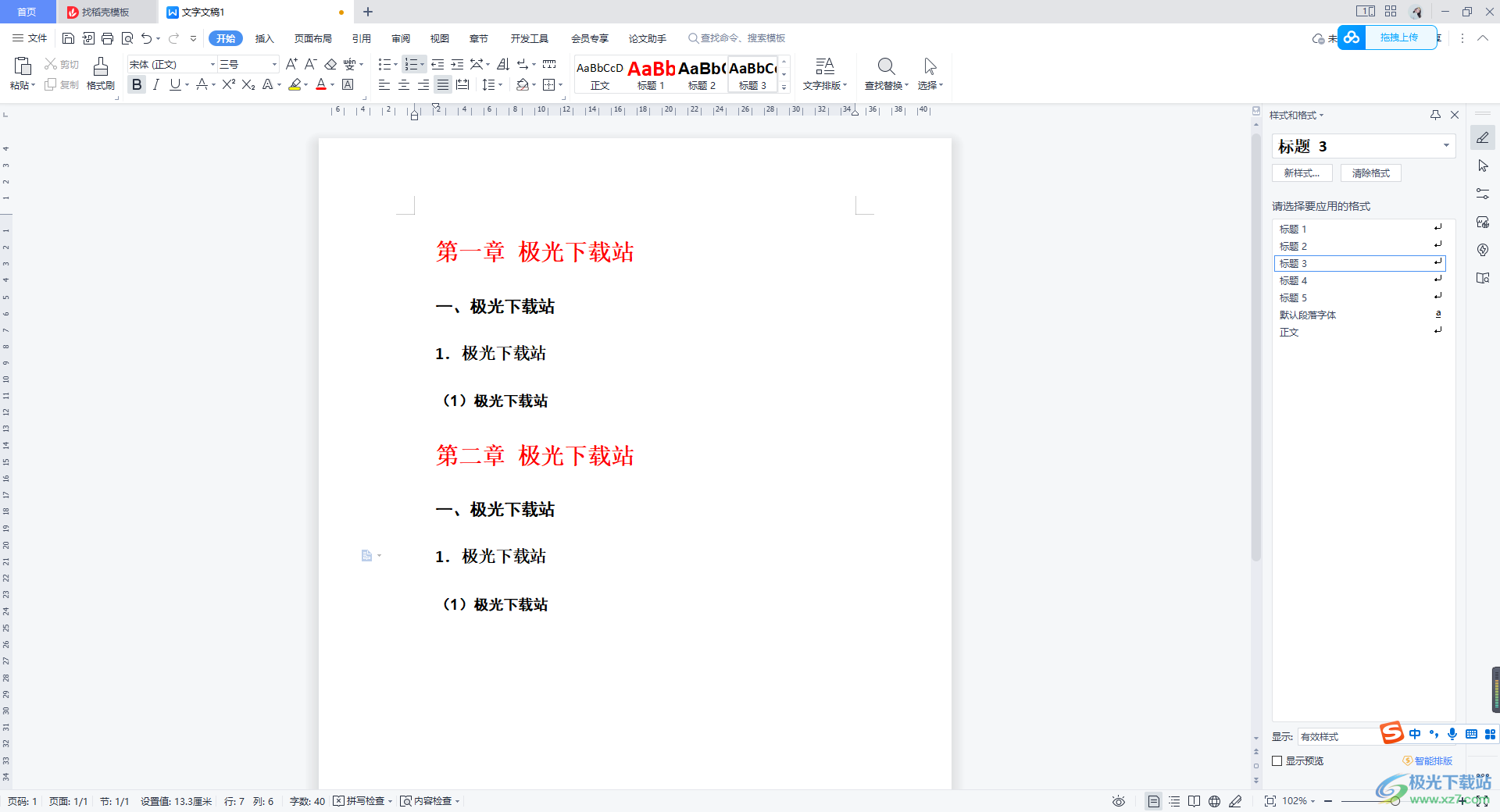This screenshot has width=1500, height=812.
Task: Expand the underline style dropdown arrow
Action: (187, 85)
